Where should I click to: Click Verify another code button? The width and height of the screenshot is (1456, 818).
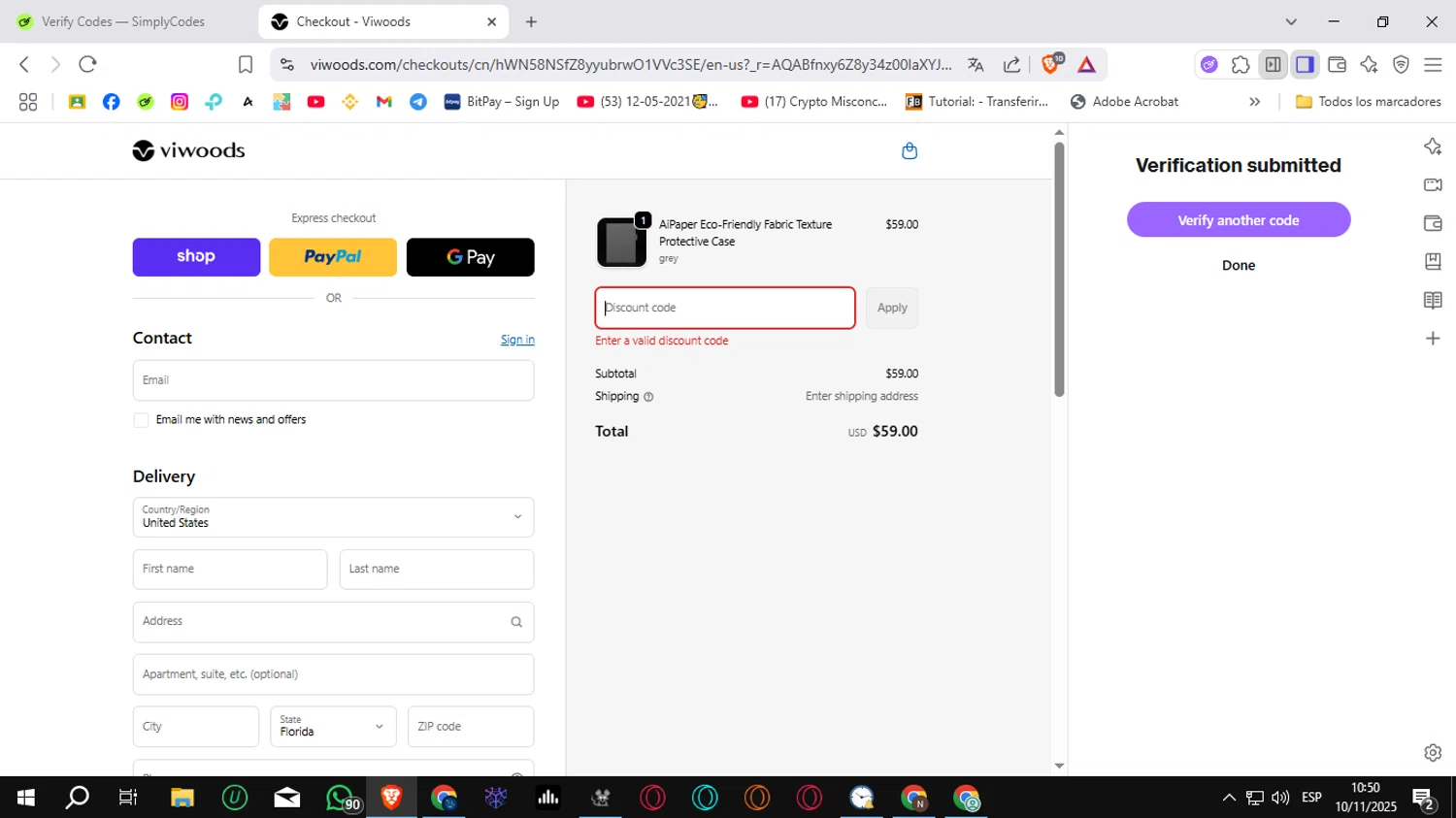click(1239, 220)
